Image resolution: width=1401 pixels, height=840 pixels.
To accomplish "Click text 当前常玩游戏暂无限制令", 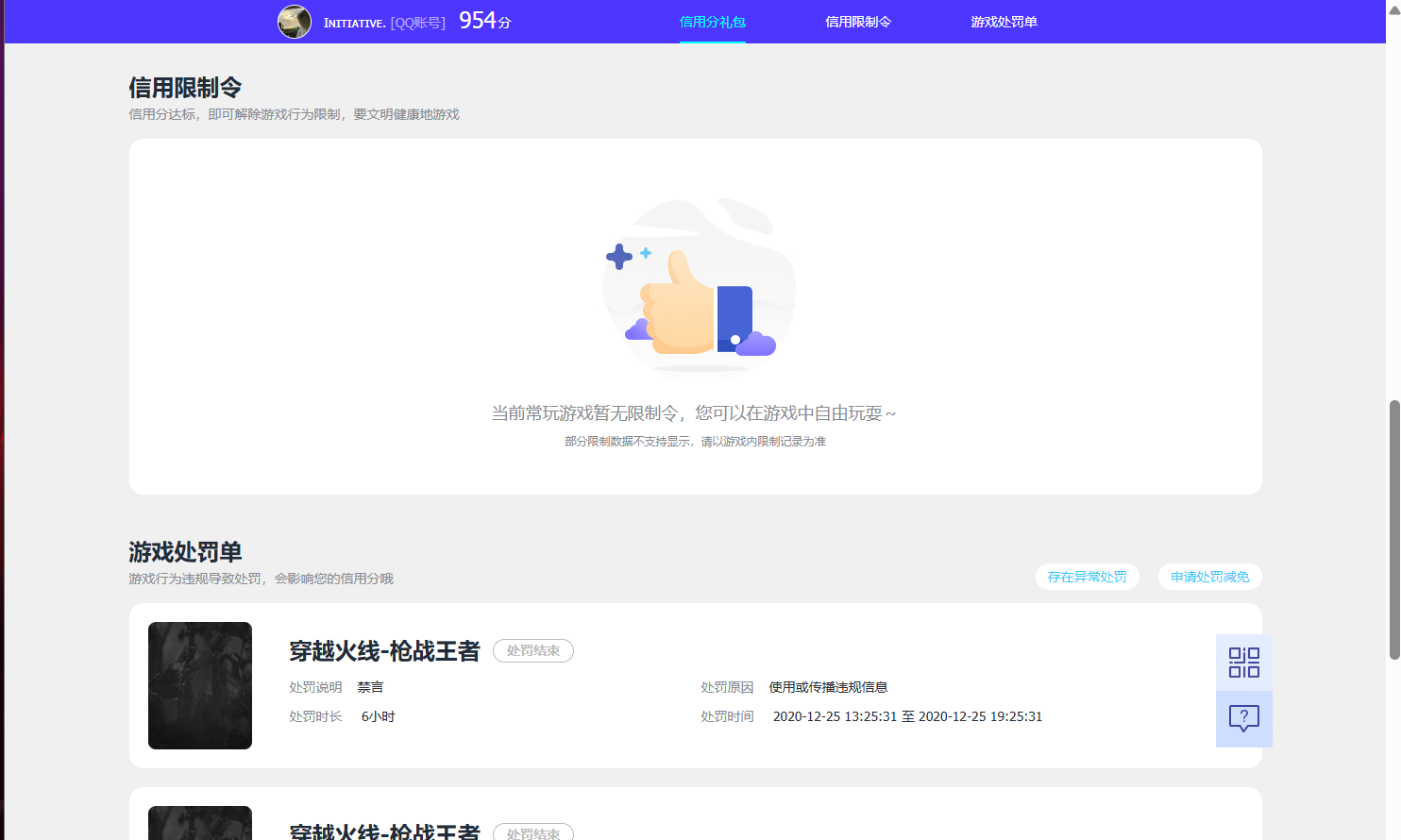I will pyautogui.click(x=584, y=413).
